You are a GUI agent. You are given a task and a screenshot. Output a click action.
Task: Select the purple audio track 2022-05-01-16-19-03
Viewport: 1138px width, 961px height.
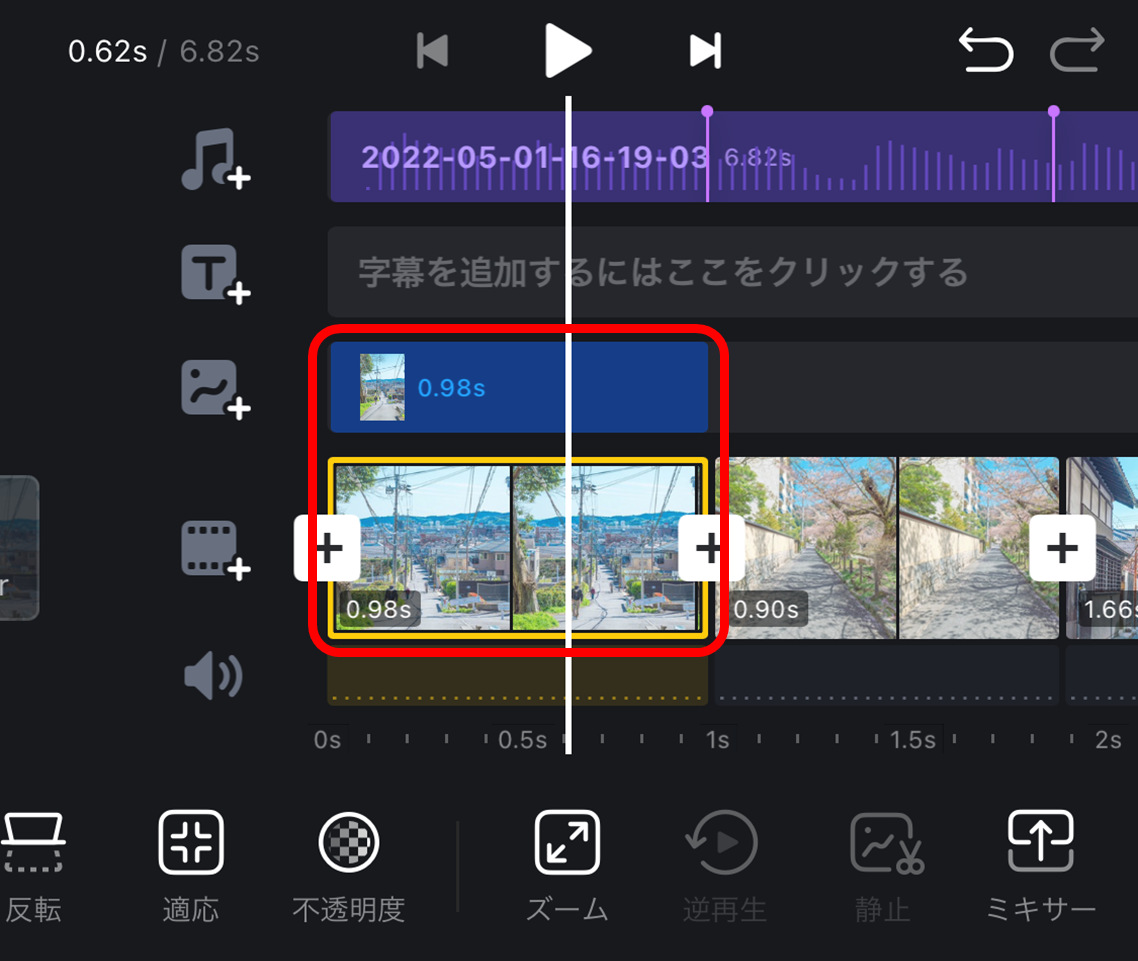(x=733, y=157)
